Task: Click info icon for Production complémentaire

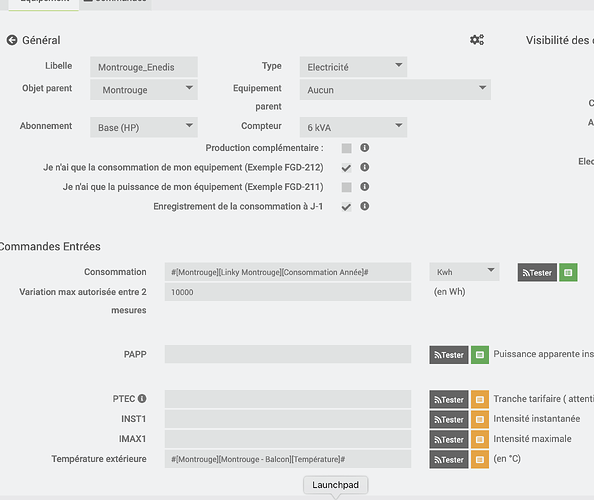Action: pos(364,148)
